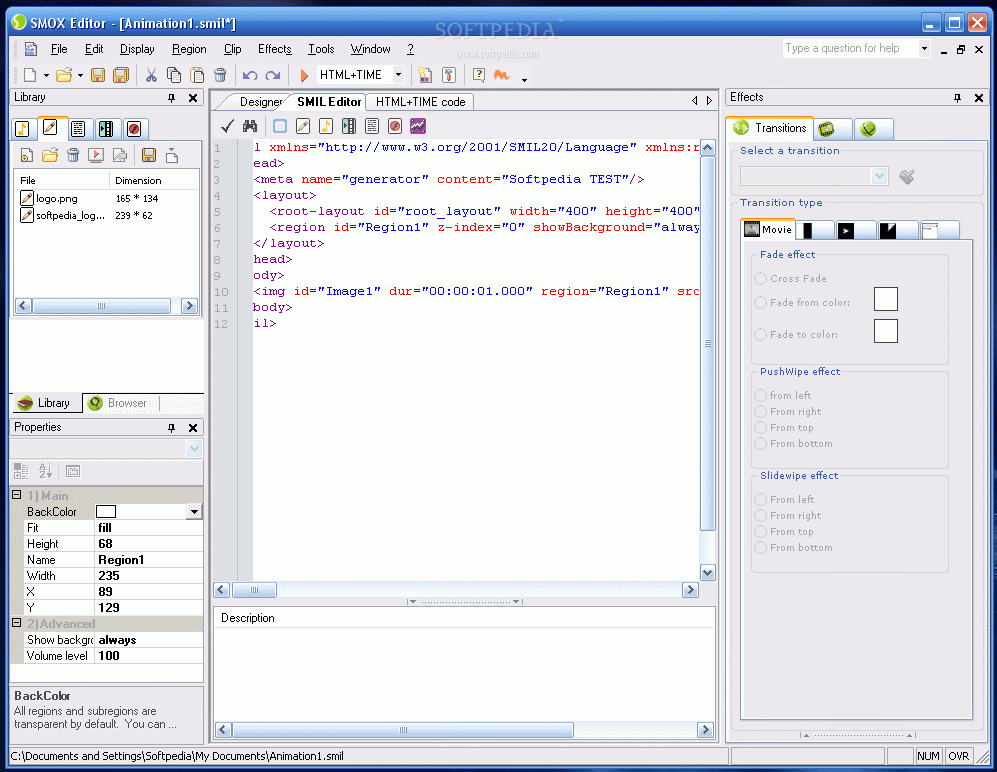Collapse the 1) Main property group
This screenshot has height=772, width=997.
point(17,495)
